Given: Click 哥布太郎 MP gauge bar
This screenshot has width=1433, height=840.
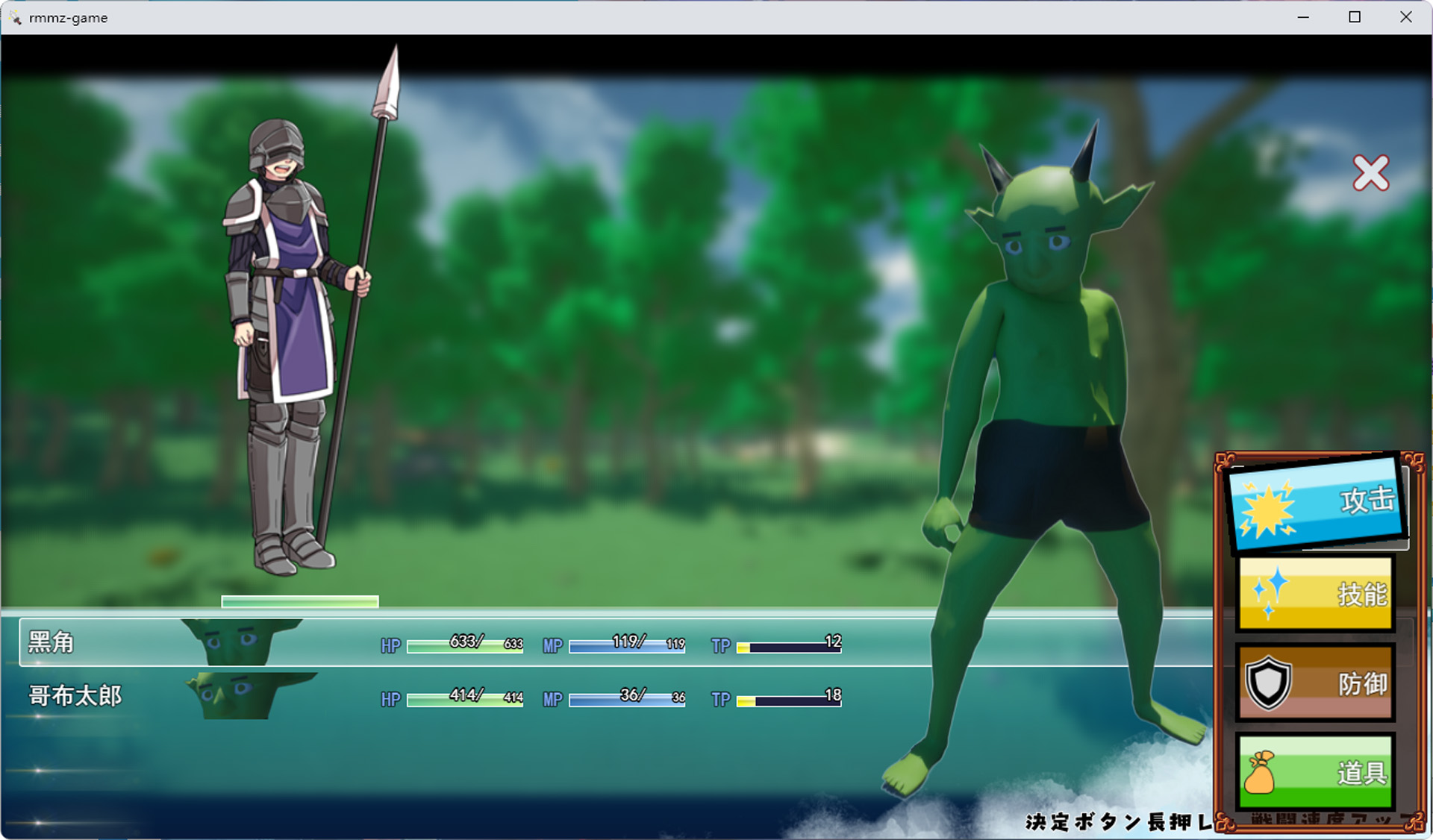Looking at the screenshot, I should click(626, 700).
